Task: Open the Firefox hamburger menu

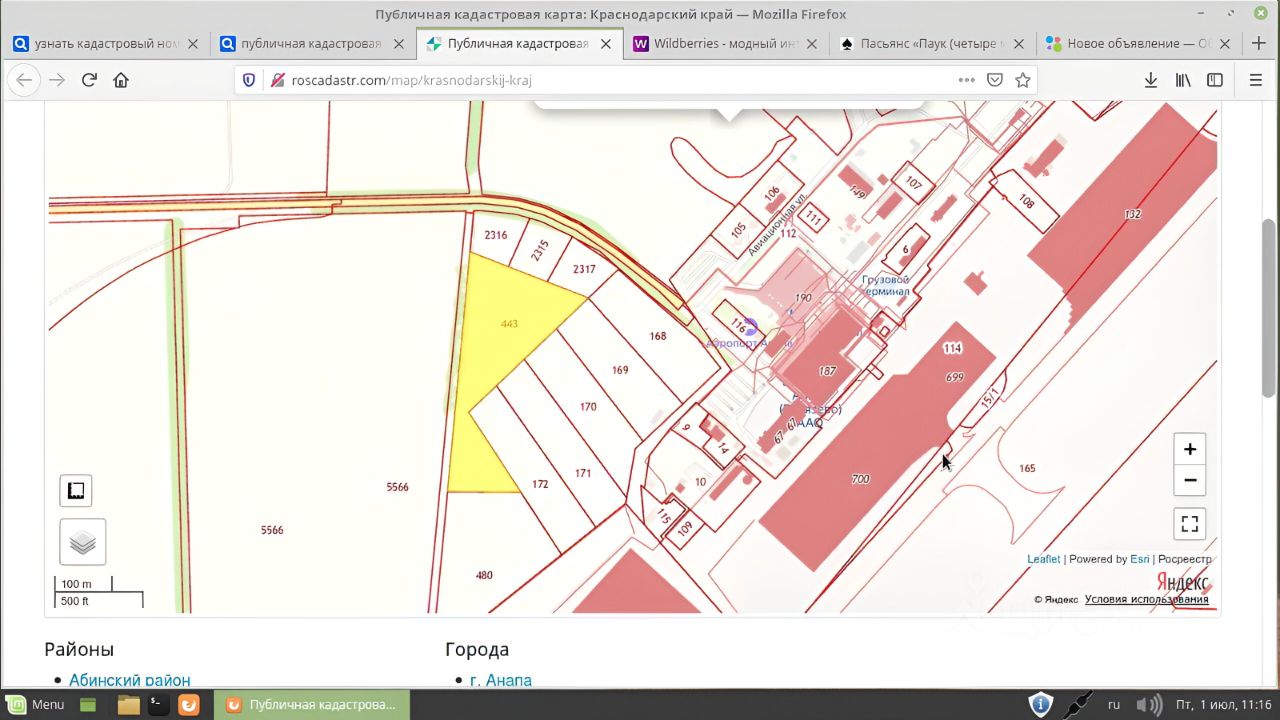Action: [1256, 80]
